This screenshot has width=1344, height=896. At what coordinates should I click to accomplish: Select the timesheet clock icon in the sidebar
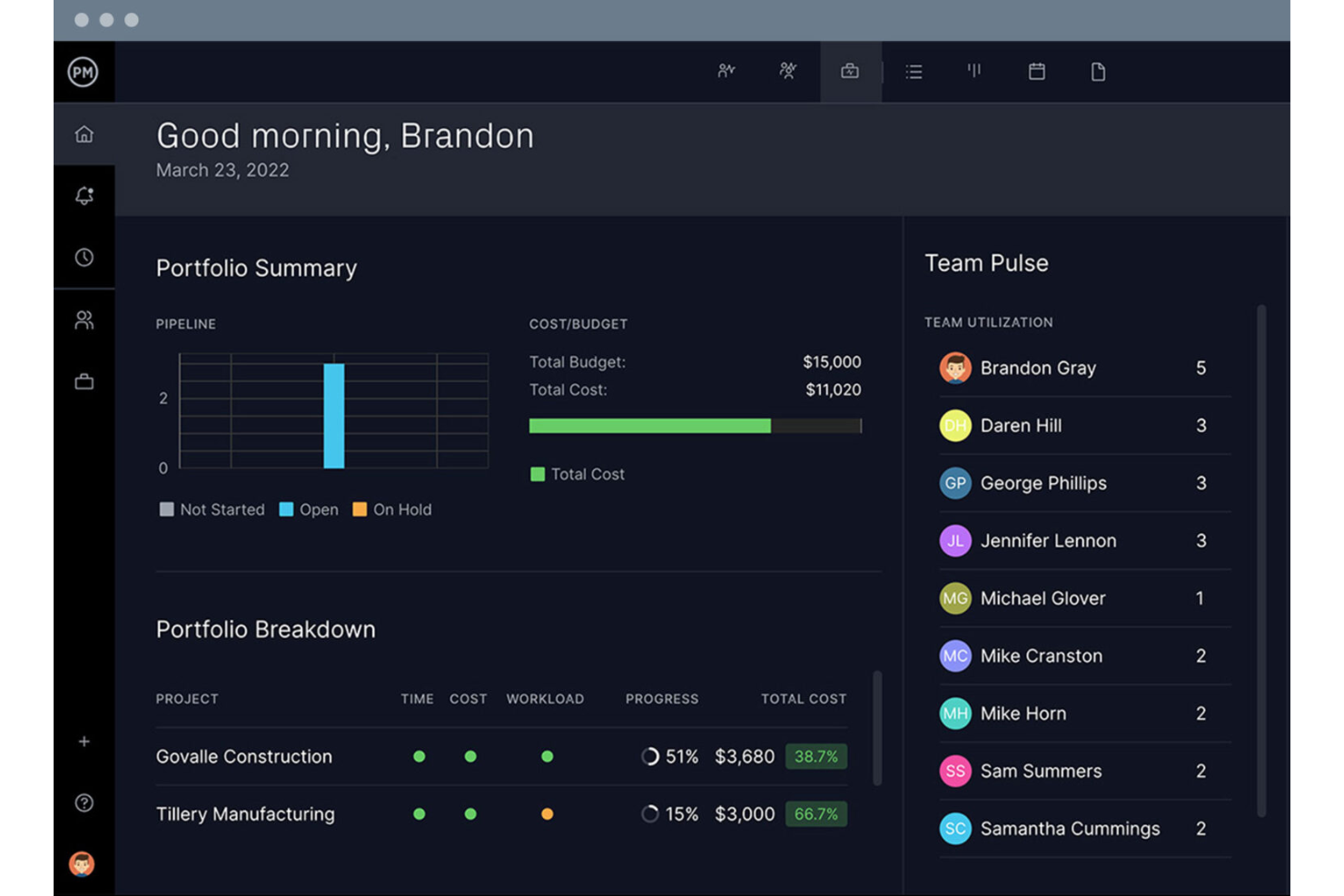pos(84,257)
